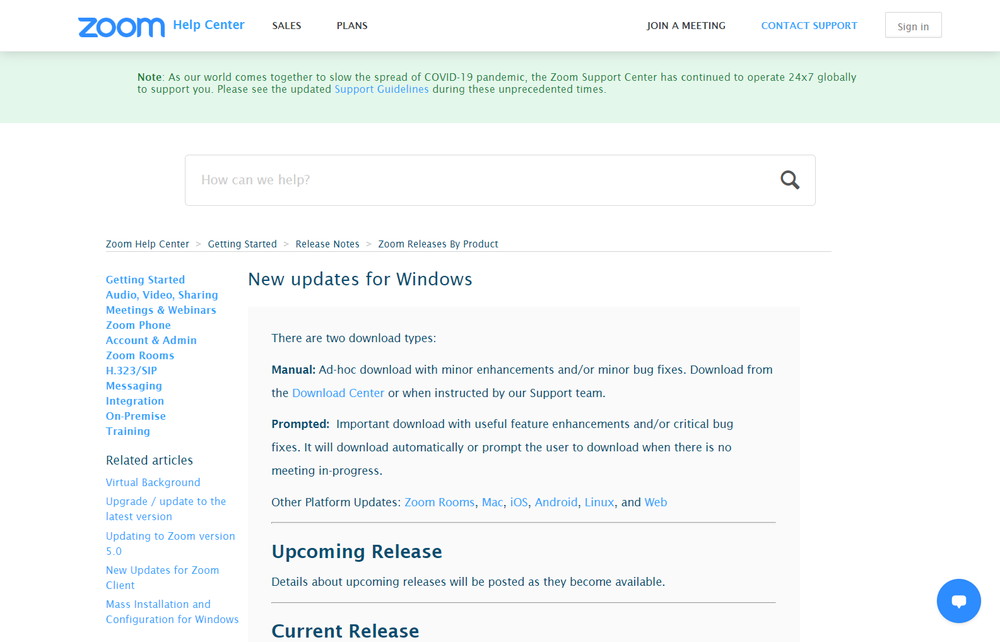
Task: Open Zoom Rooms sidebar category
Action: coord(140,356)
